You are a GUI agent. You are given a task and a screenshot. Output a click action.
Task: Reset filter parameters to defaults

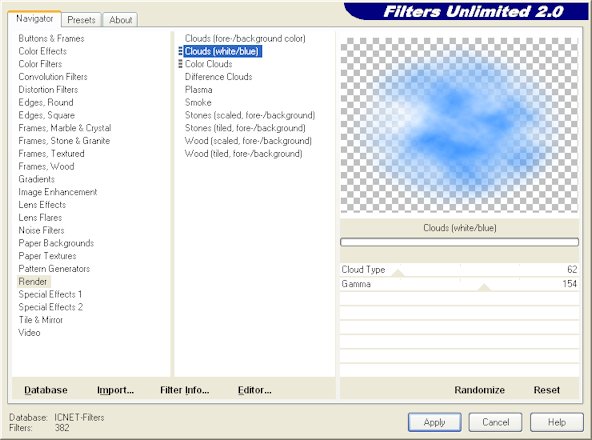pyautogui.click(x=546, y=390)
